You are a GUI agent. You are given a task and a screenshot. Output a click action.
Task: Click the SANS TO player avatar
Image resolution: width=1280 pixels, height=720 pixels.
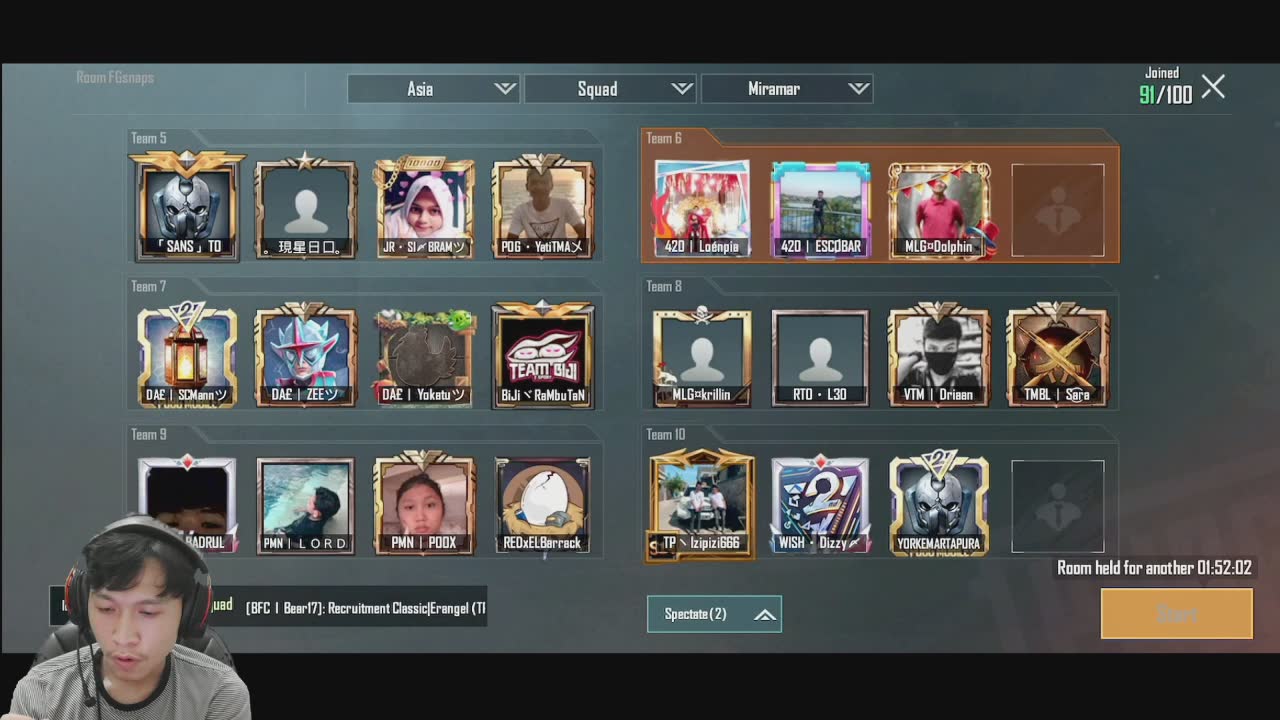coord(187,208)
